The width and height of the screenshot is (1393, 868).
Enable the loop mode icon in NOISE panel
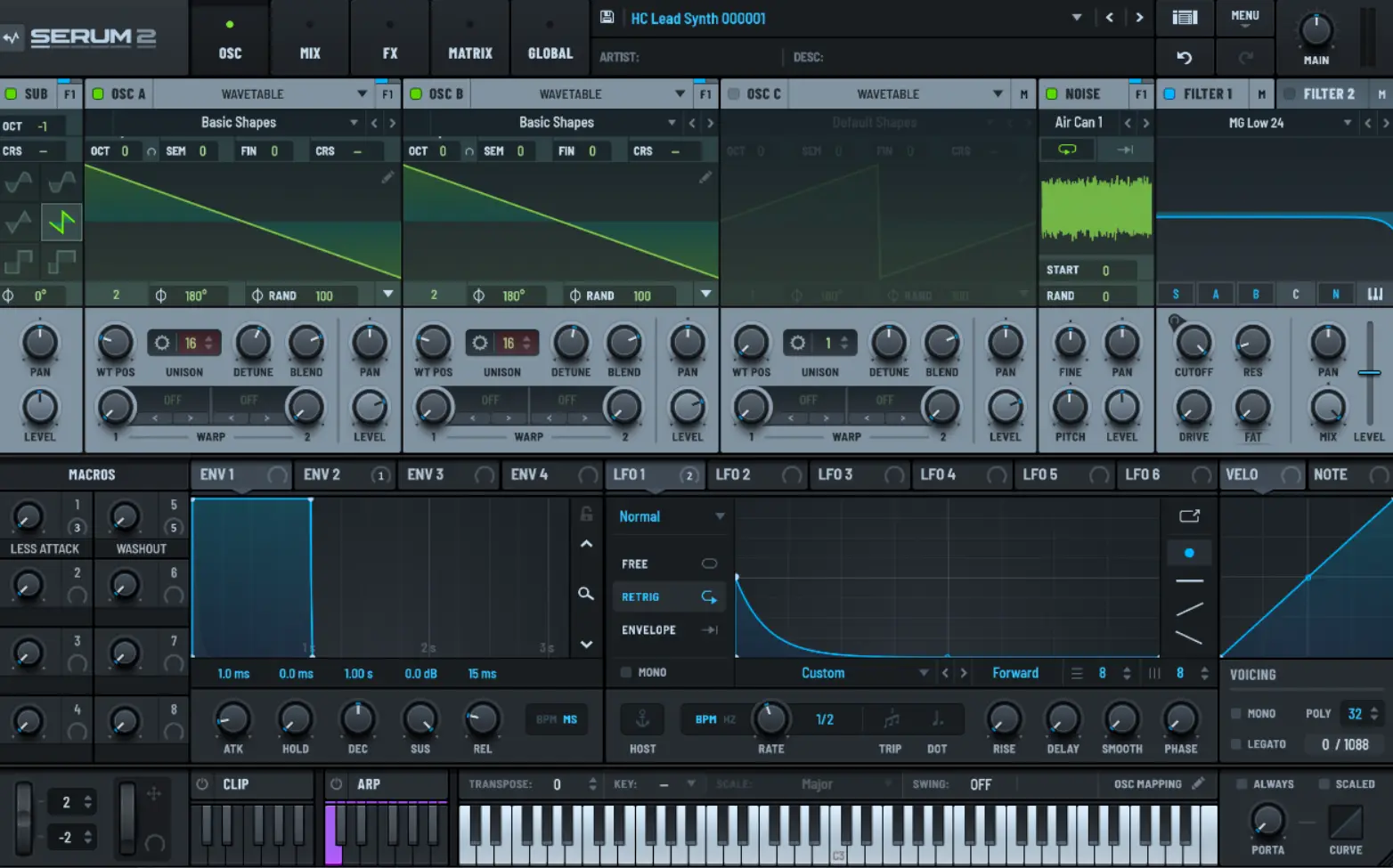pyautogui.click(x=1066, y=150)
